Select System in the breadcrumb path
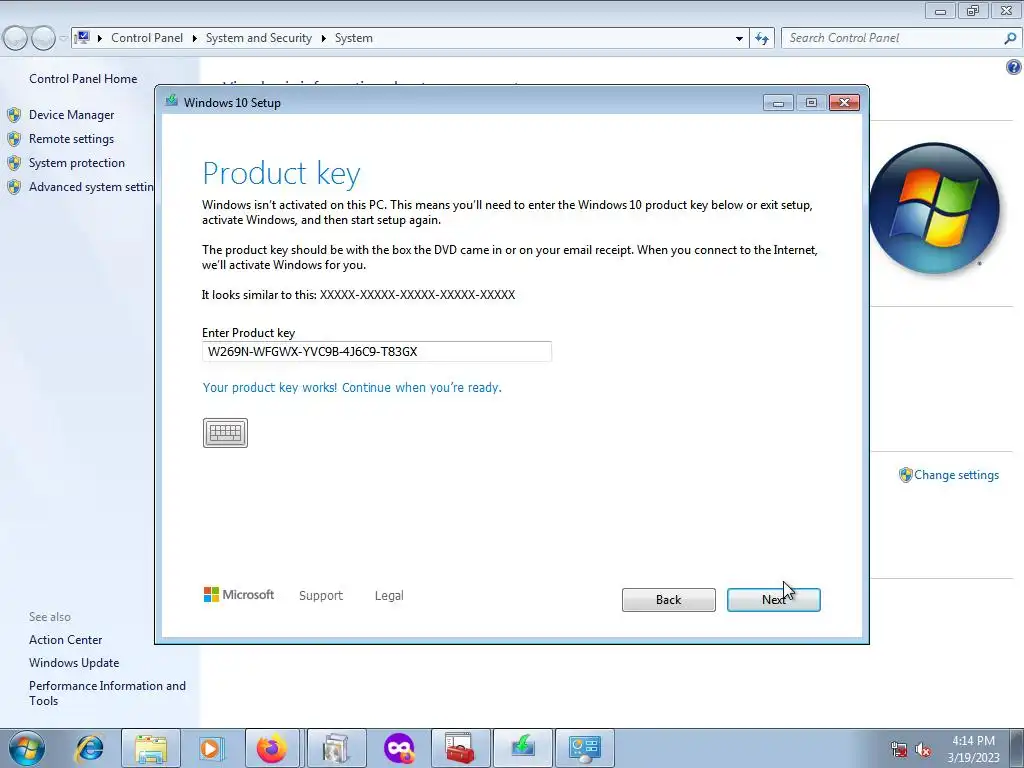 pyautogui.click(x=354, y=38)
